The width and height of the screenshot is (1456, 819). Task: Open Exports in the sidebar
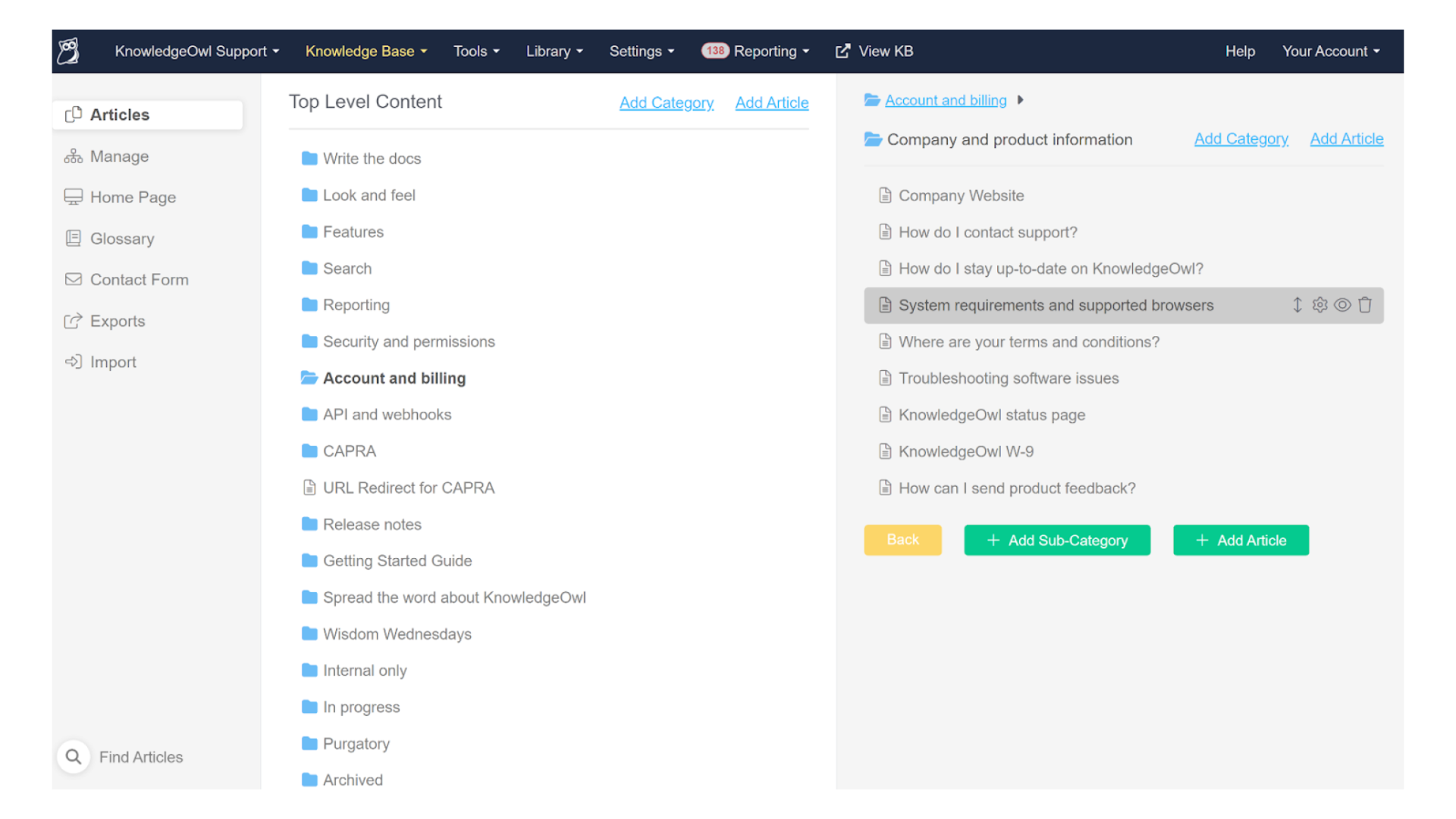(105, 321)
